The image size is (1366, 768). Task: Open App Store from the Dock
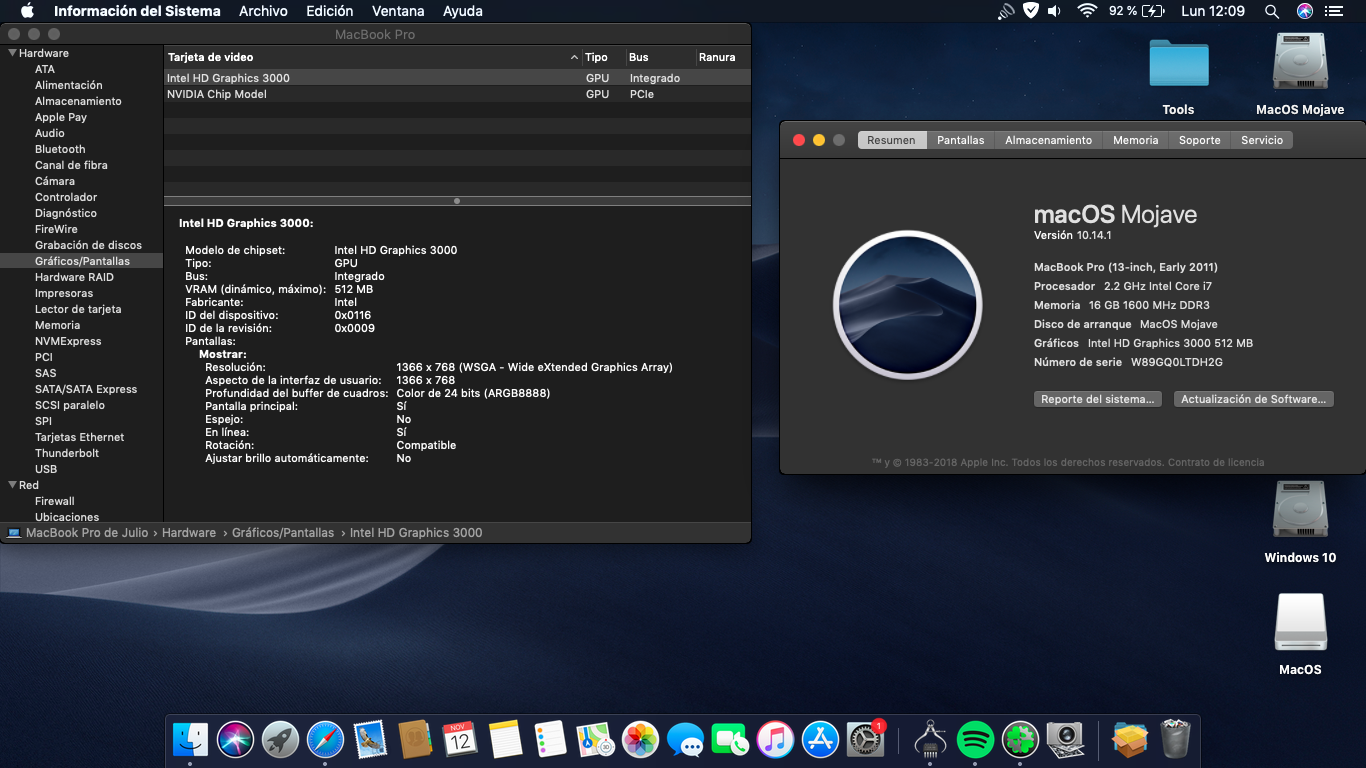821,740
